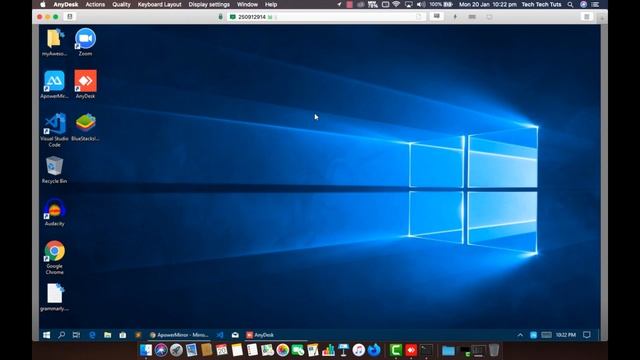Viewport: 640px width, 360px height.
Task: Open the volume status menu
Action: pos(421,4)
